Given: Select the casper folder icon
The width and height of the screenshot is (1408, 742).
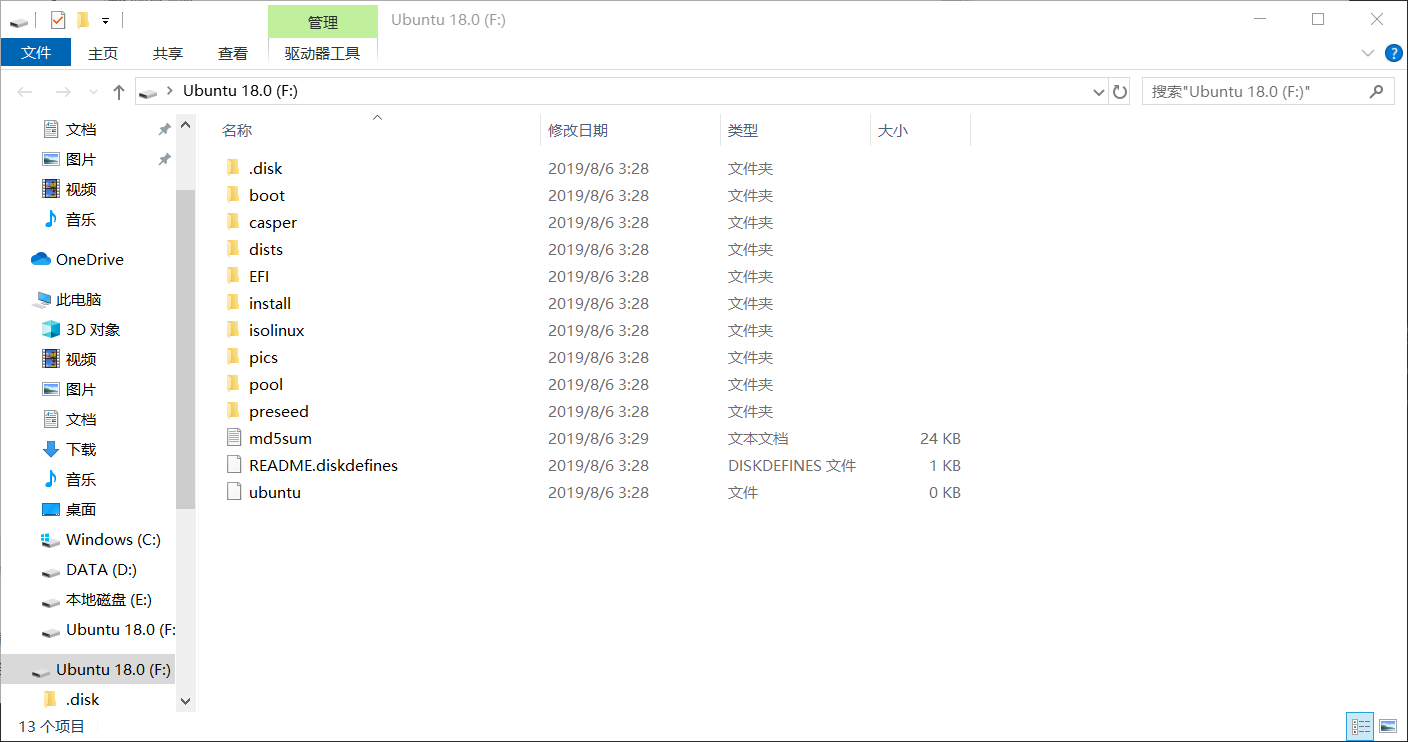Looking at the screenshot, I should (233, 222).
